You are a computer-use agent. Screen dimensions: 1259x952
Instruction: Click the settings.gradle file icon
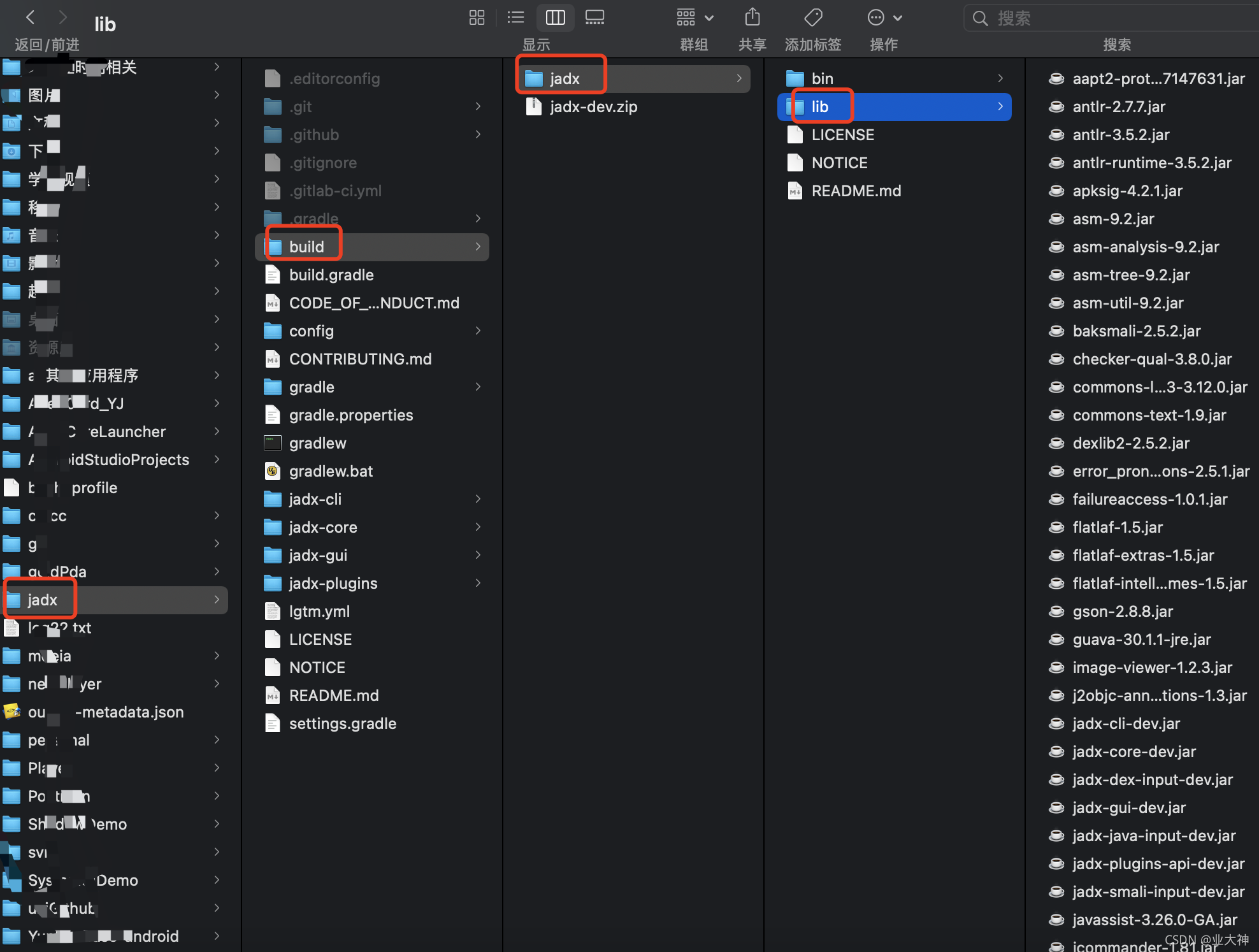click(273, 723)
